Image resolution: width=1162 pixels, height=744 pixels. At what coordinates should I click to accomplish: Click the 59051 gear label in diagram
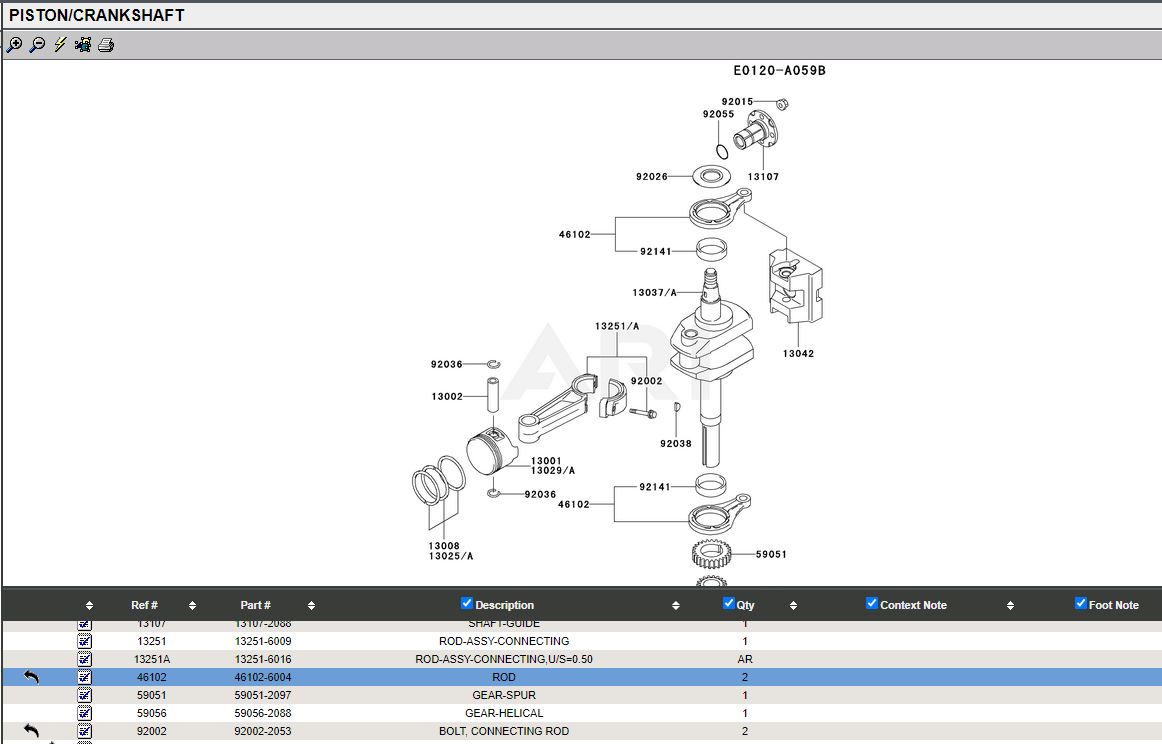point(771,554)
